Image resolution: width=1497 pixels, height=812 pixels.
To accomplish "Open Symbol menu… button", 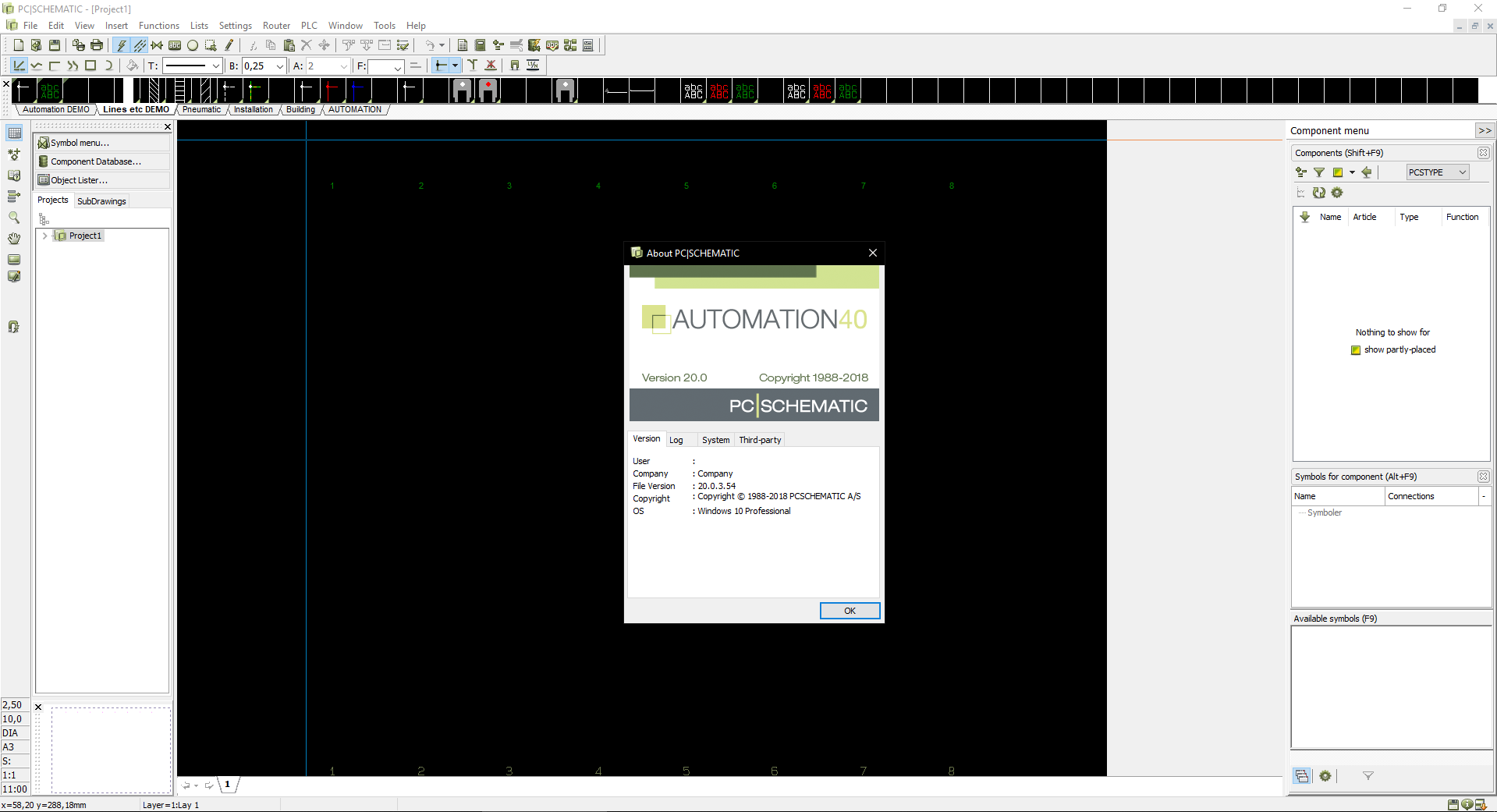I will (102, 143).
